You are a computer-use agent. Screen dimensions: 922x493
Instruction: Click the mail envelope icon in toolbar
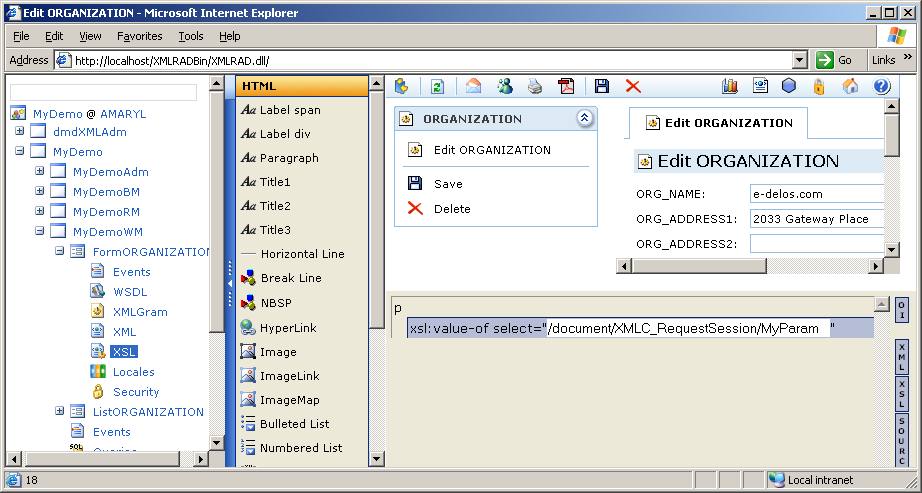[x=474, y=86]
